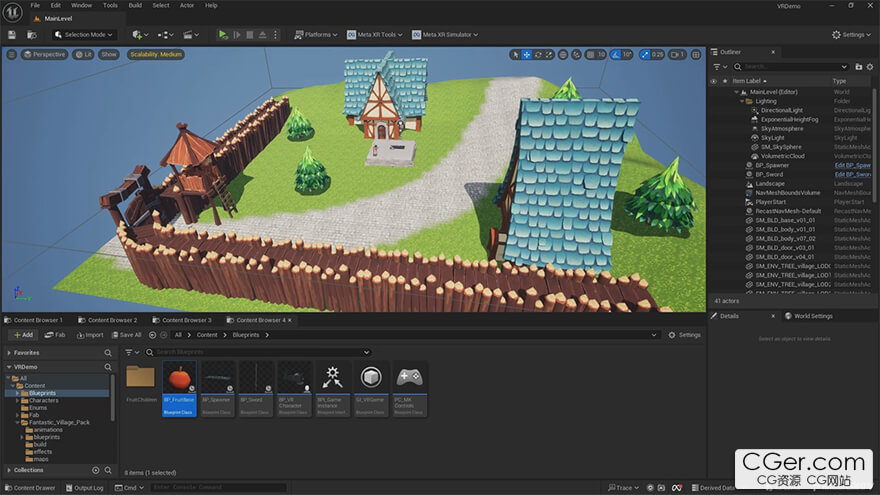Toggle the visibility eye column in Outliner

pyautogui.click(x=714, y=81)
